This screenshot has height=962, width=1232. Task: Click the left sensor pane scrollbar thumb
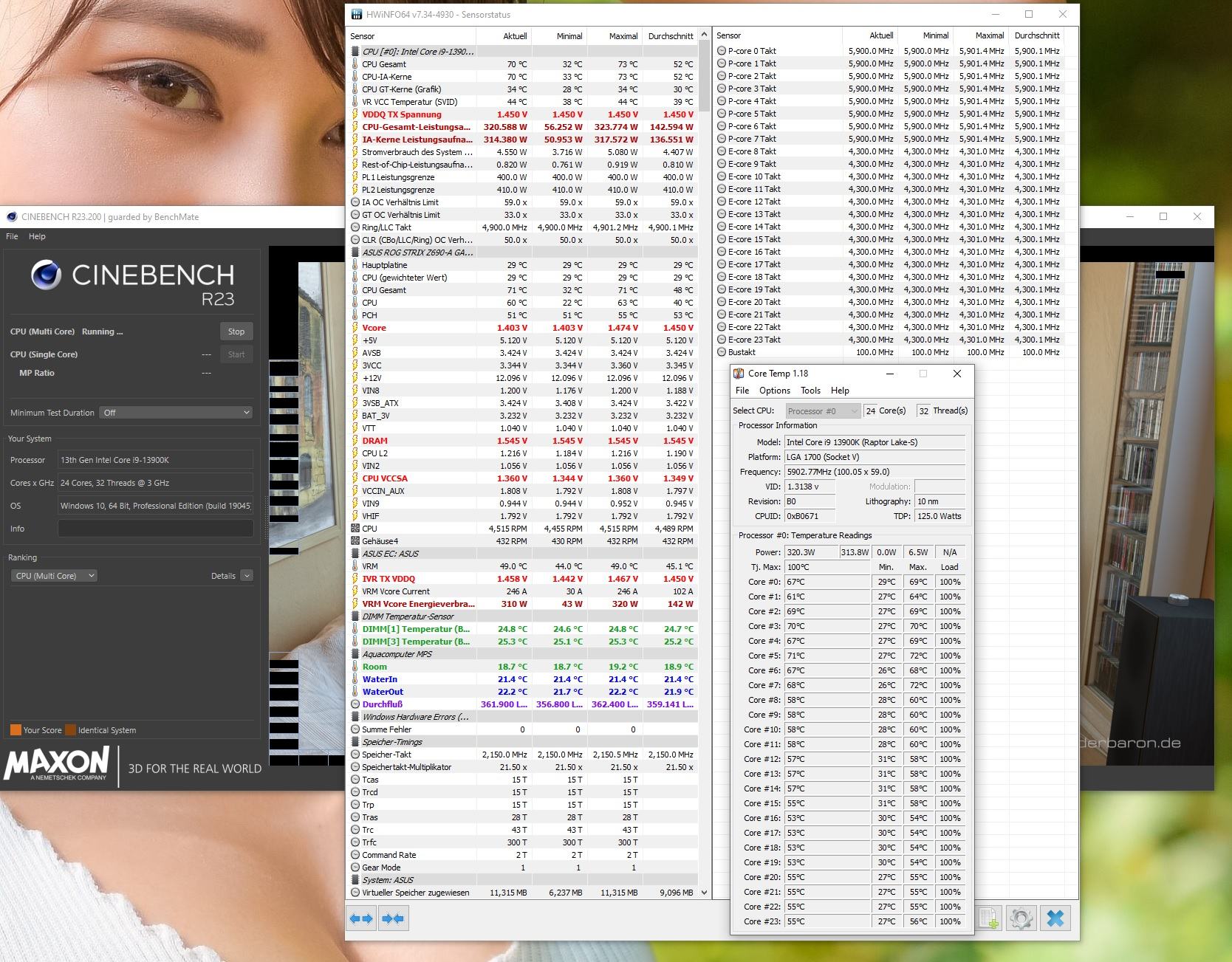(x=704, y=78)
